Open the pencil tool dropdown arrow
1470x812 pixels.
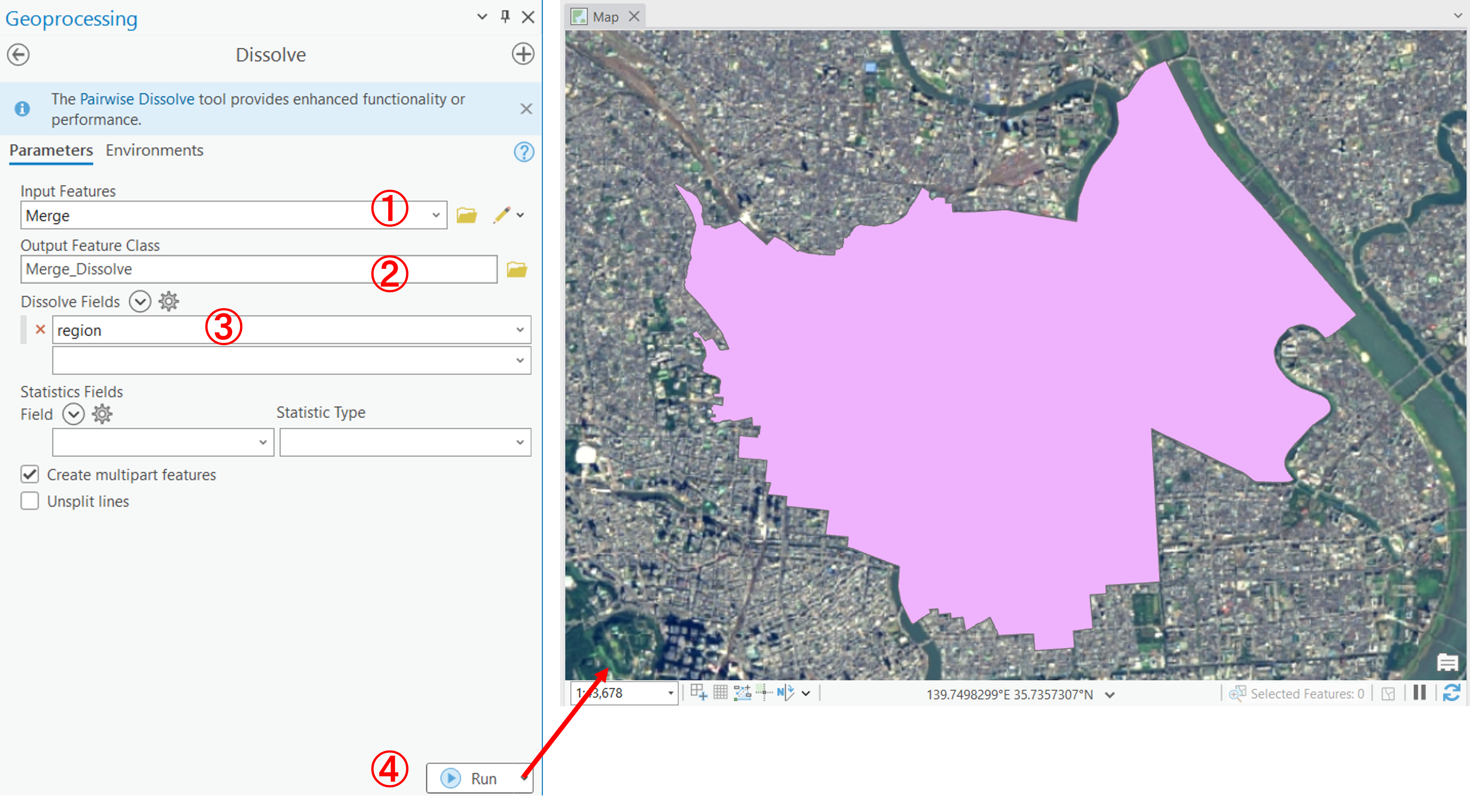pyautogui.click(x=521, y=215)
